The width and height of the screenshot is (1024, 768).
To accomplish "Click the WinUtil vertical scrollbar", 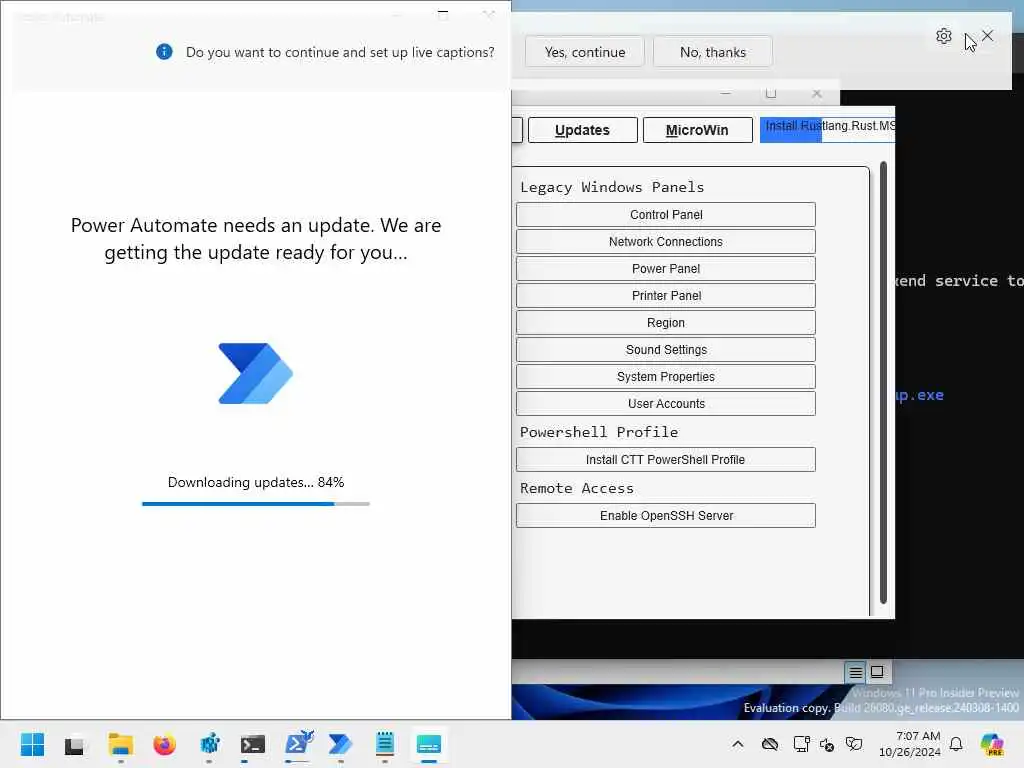I will point(883,383).
